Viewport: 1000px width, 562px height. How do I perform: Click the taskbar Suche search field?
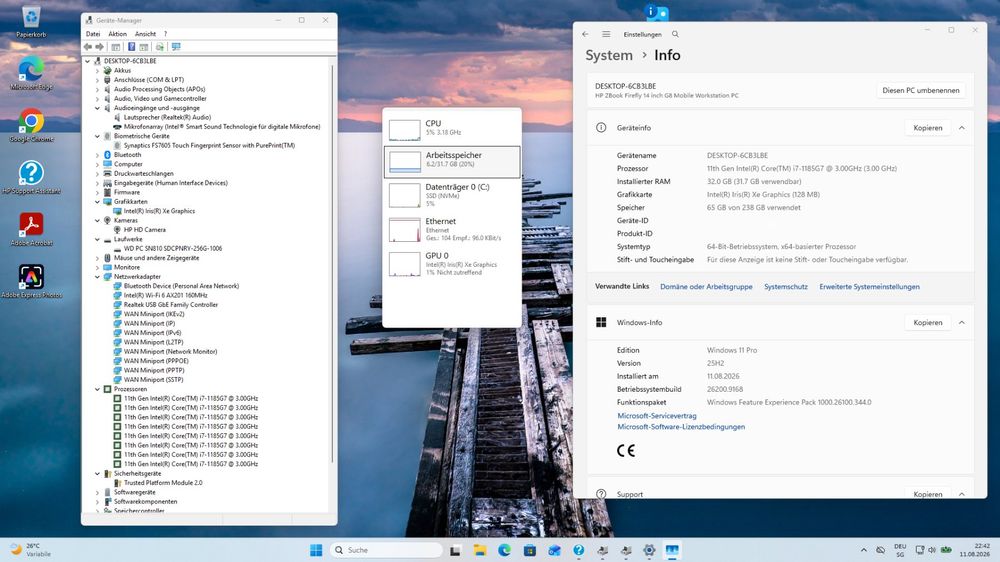(x=386, y=550)
